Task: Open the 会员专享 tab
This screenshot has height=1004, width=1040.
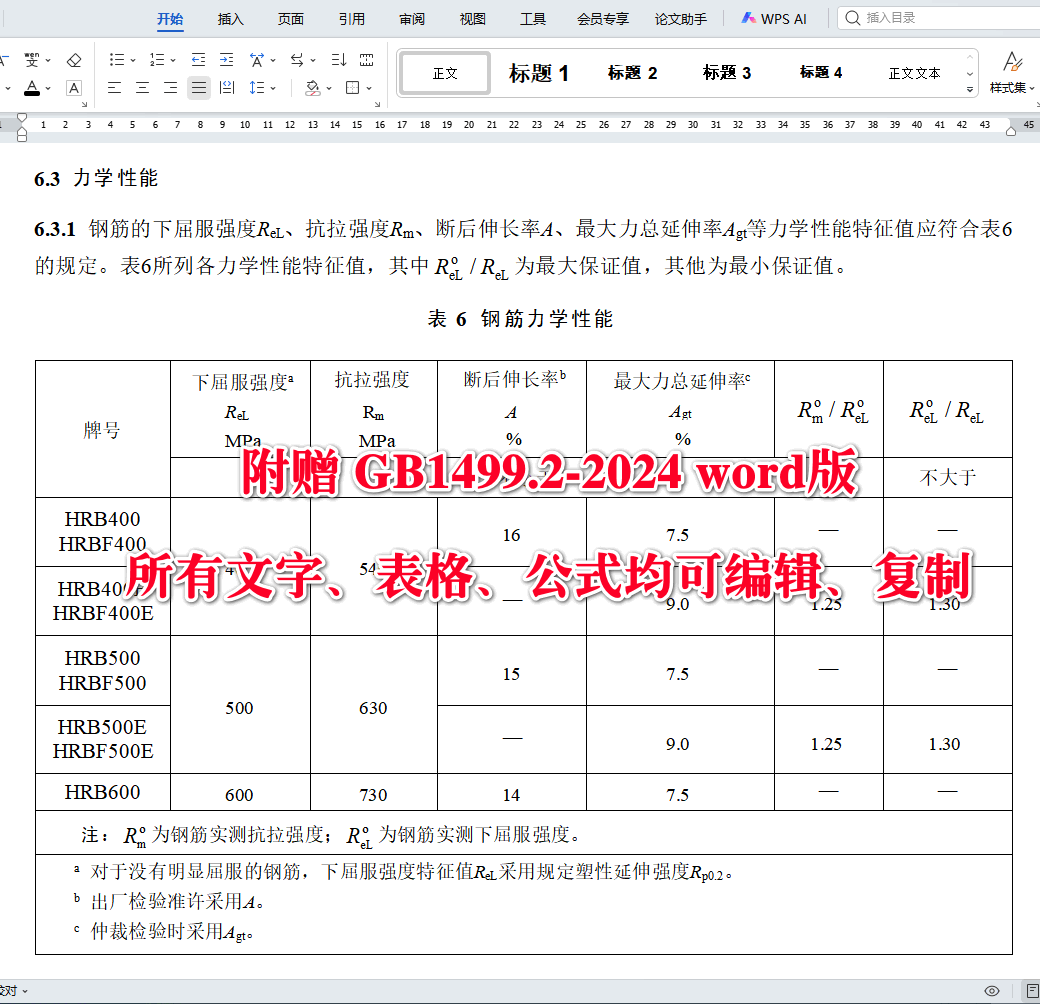Action: pos(602,19)
